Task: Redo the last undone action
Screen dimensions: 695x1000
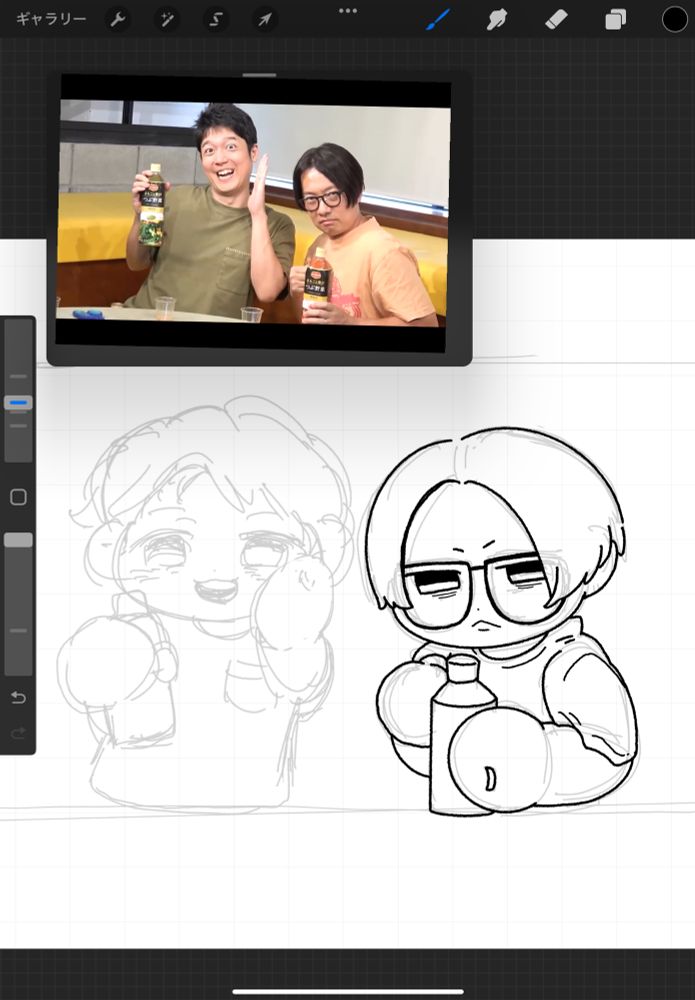Action: click(x=18, y=733)
